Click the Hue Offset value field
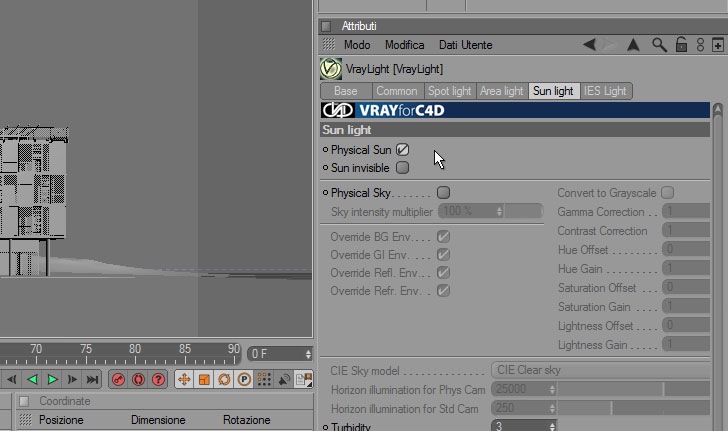Viewport: 728px width, 431px height. point(686,249)
